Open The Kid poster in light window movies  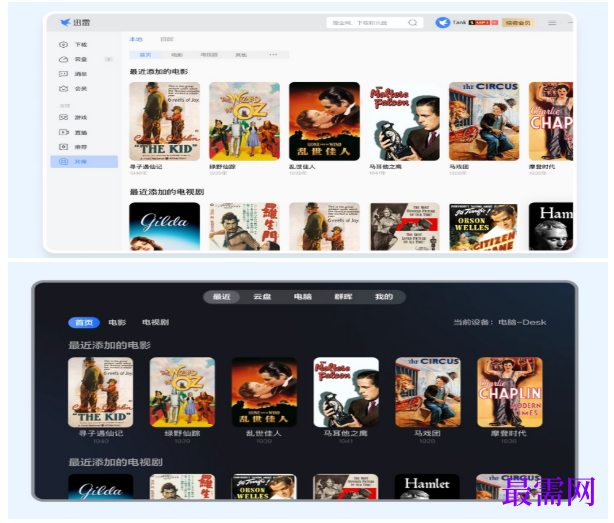(x=164, y=121)
